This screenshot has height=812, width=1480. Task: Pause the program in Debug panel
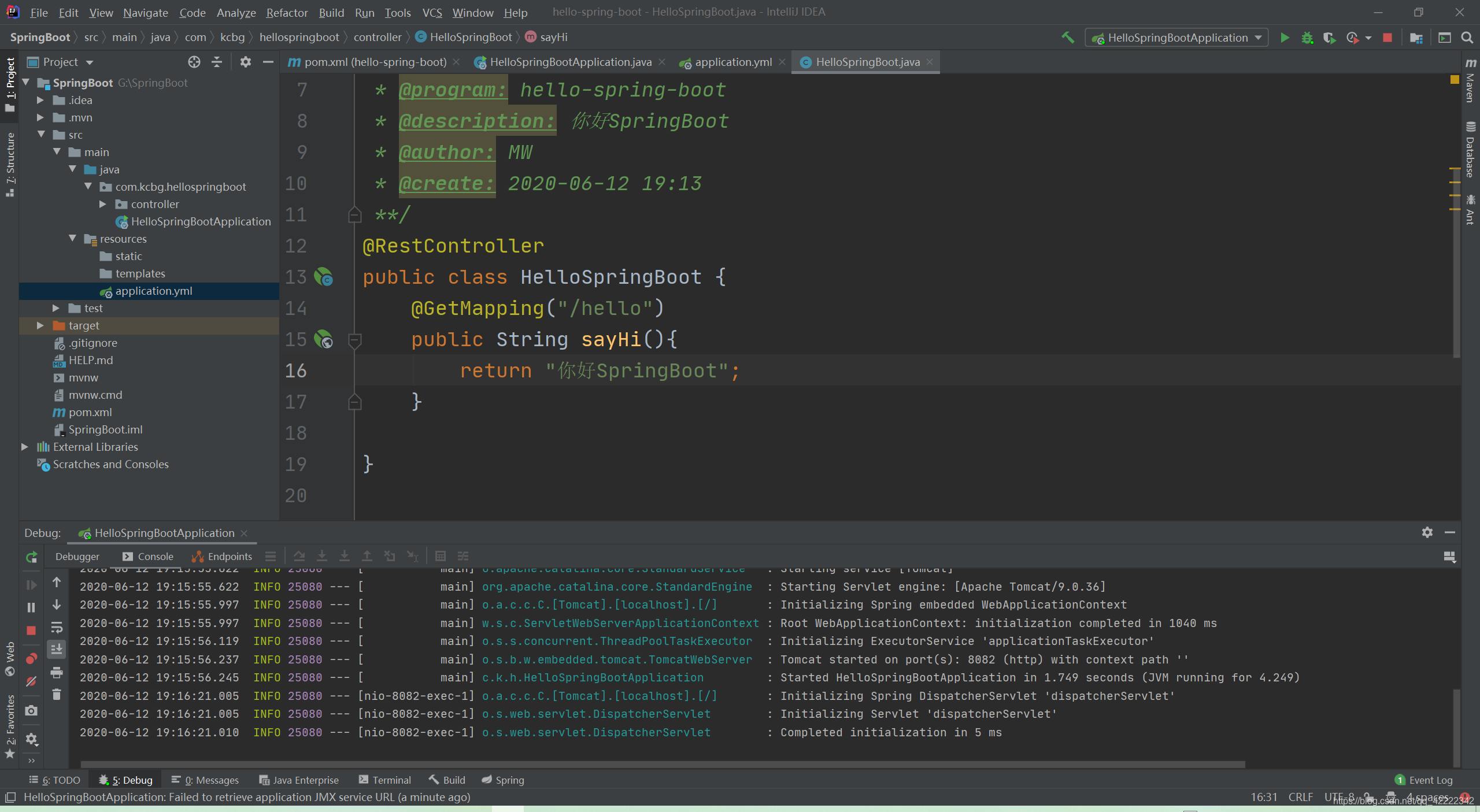pyautogui.click(x=31, y=607)
